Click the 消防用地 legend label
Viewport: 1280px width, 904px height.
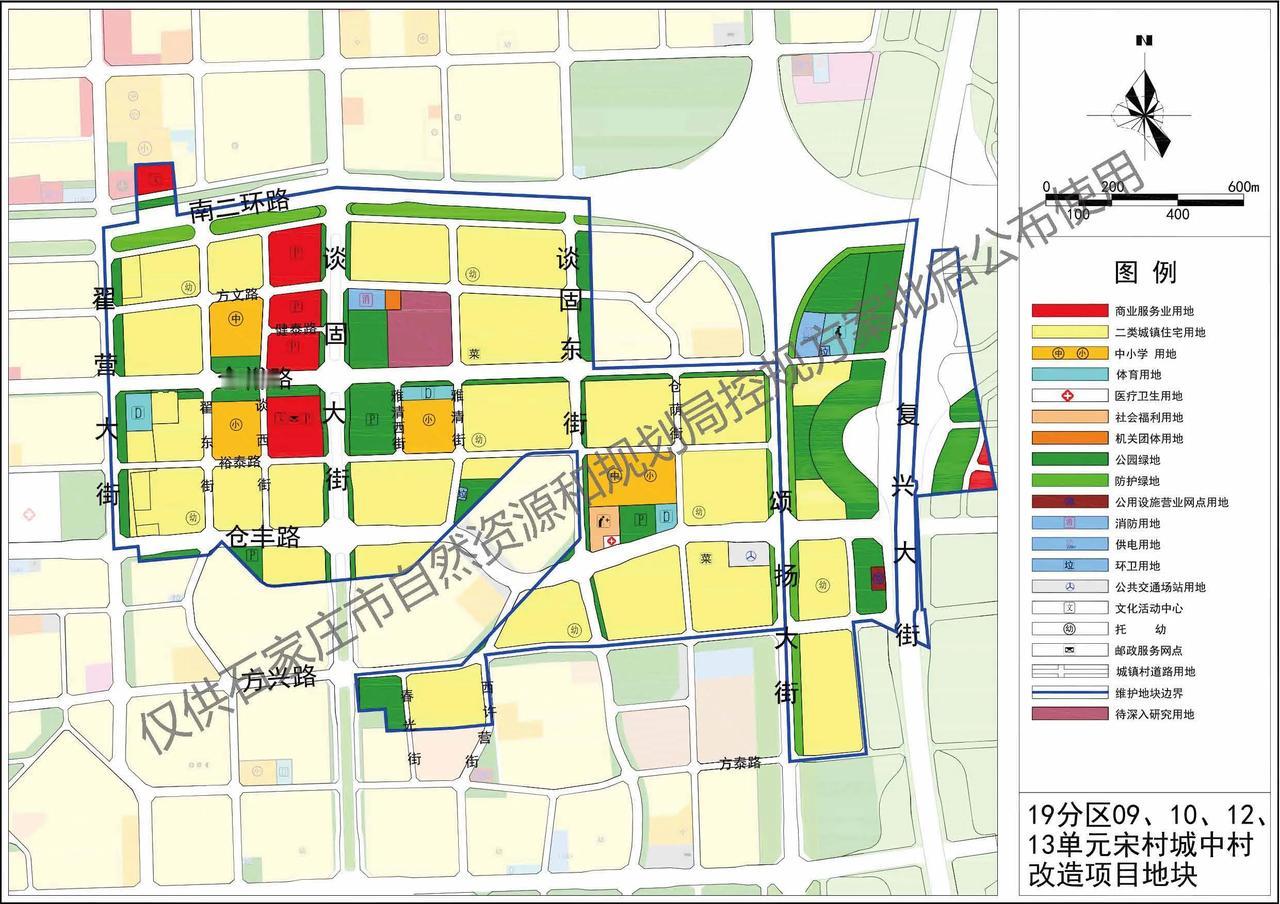coord(1137,523)
